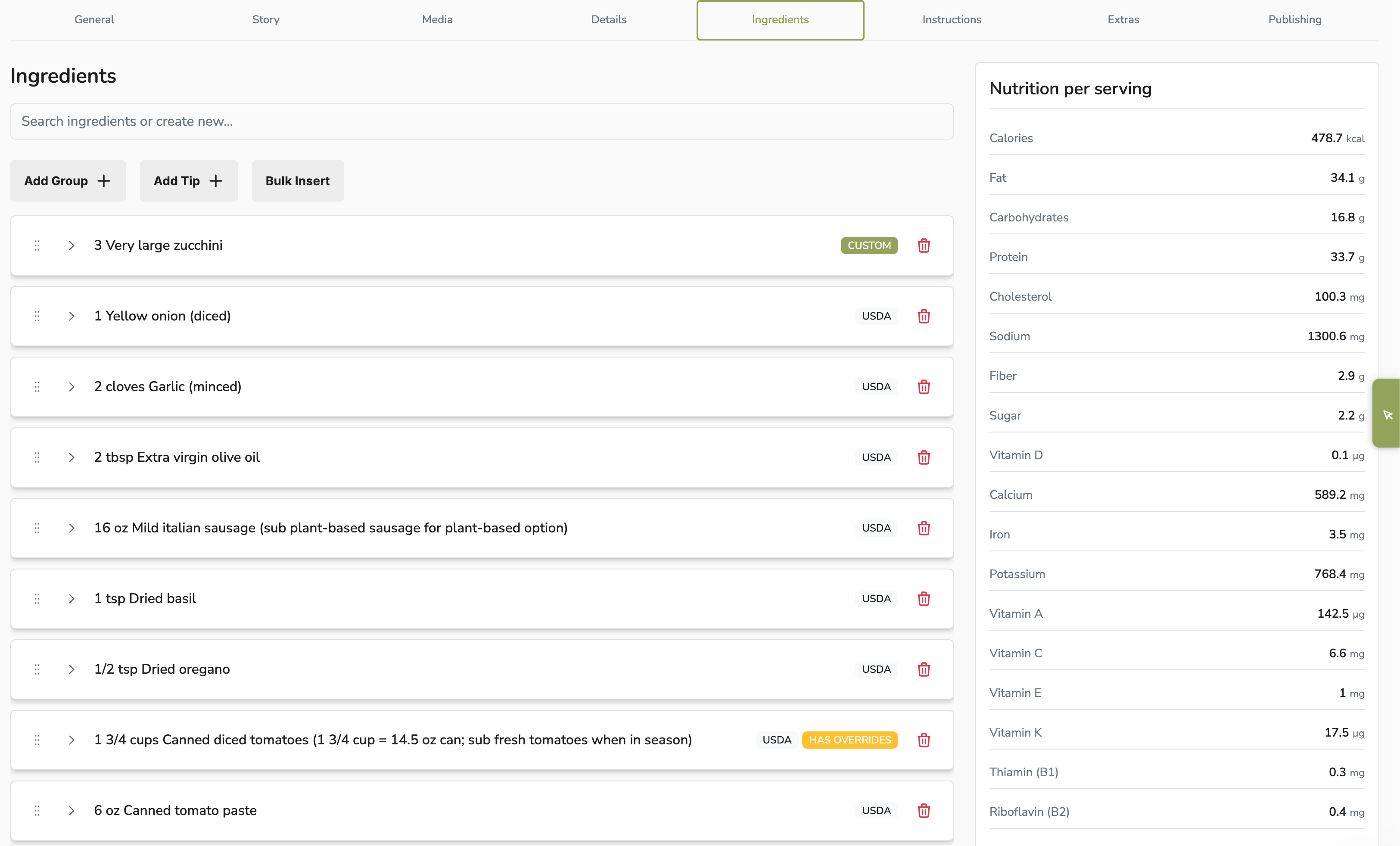Click the Add Tip button
Screen dimensions: 1400x846
[x=189, y=180]
